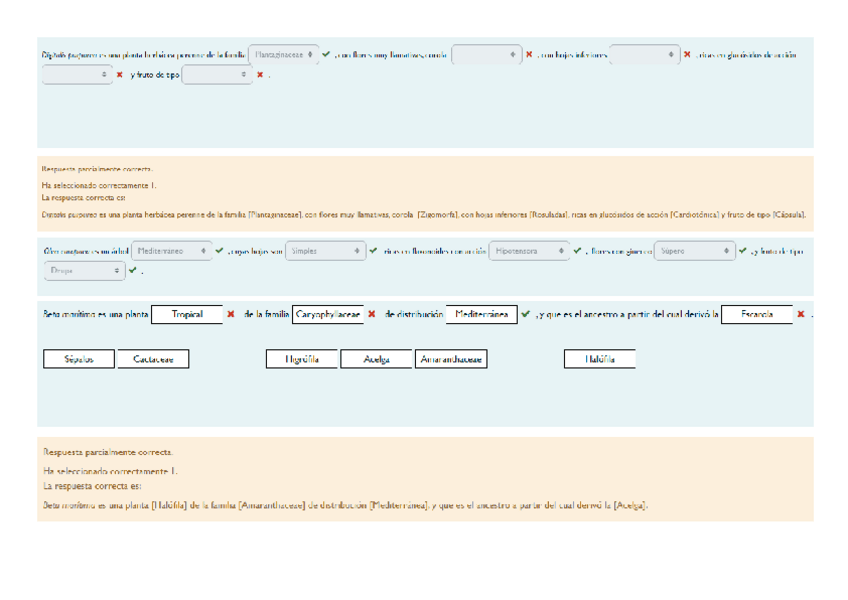Open the Hipotensora dropdown
Viewport: 848px width, 600px height.
[530, 251]
